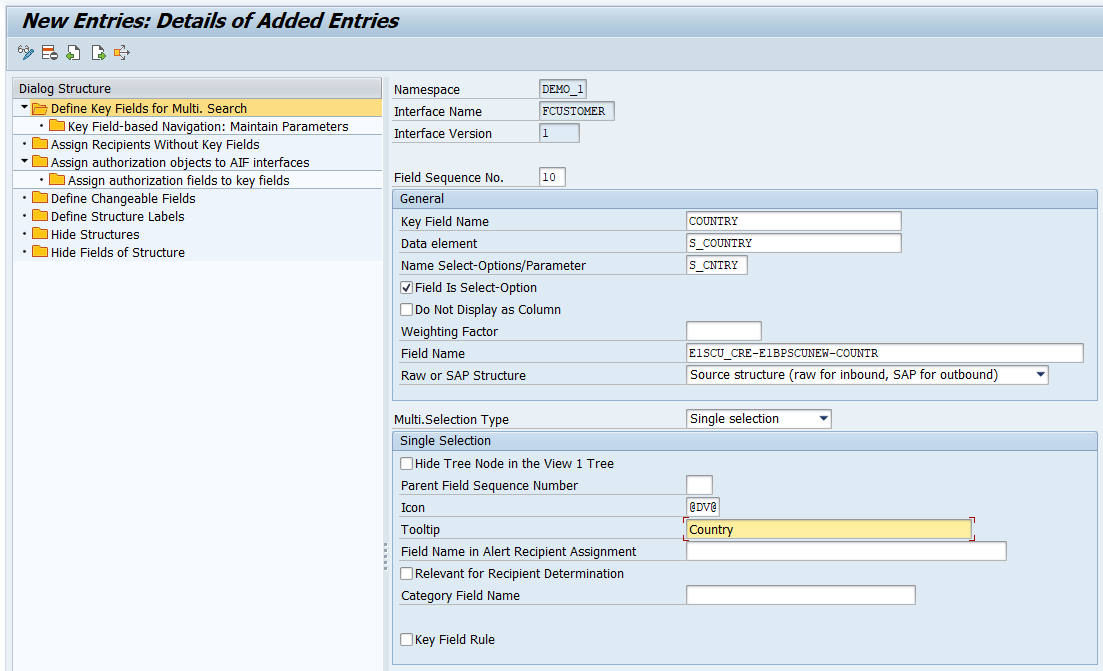The image size is (1103, 671).
Task: Click folder icon of Assign Recipients Without Key Fields
Action: pyautogui.click(x=40, y=143)
